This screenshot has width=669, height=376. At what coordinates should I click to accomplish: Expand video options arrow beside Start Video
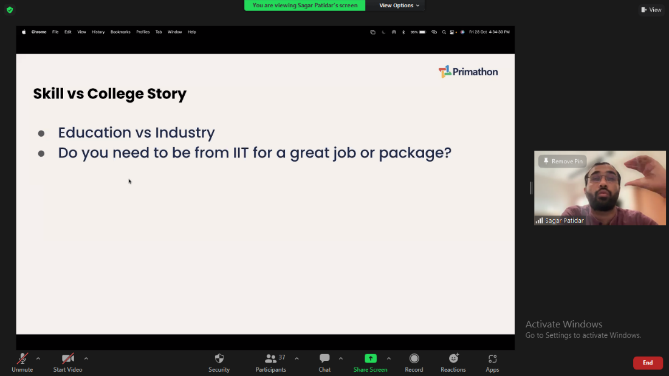[86, 359]
